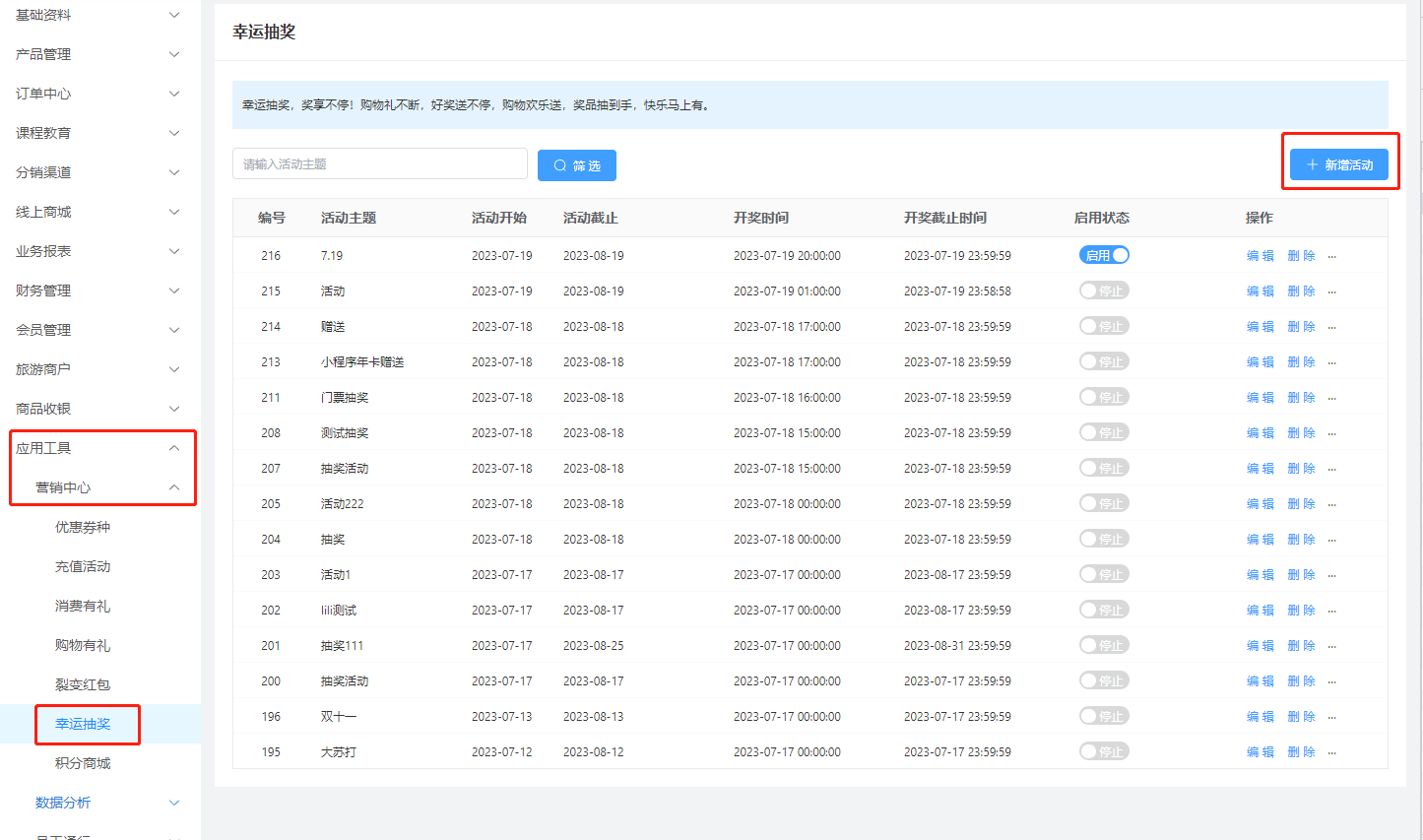
Task: Click the ellipsis icon for activity 201
Action: 1331,646
